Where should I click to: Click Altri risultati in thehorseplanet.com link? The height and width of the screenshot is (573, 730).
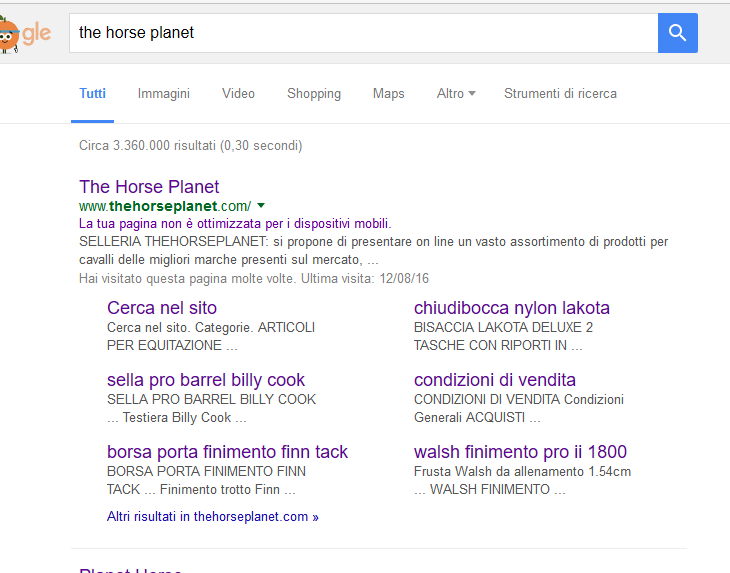213,517
